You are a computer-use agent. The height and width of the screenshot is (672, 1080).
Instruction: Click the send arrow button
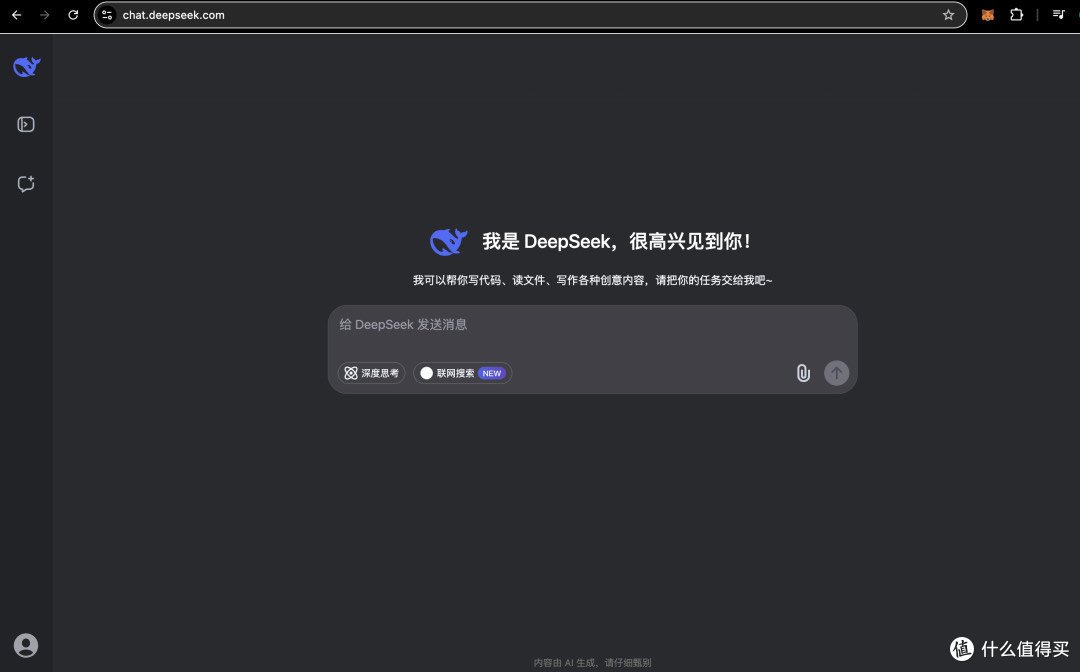pos(836,373)
